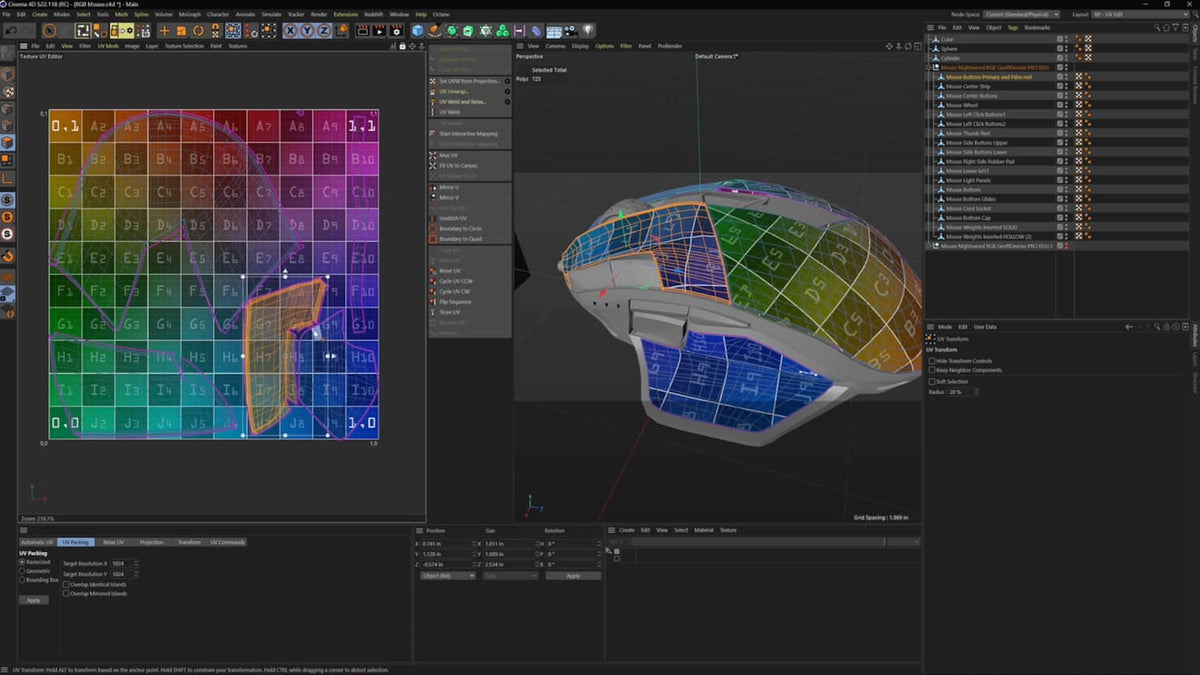Click Boundary to Quad icon
This screenshot has width=1200, height=675.
pyautogui.click(x=432, y=239)
